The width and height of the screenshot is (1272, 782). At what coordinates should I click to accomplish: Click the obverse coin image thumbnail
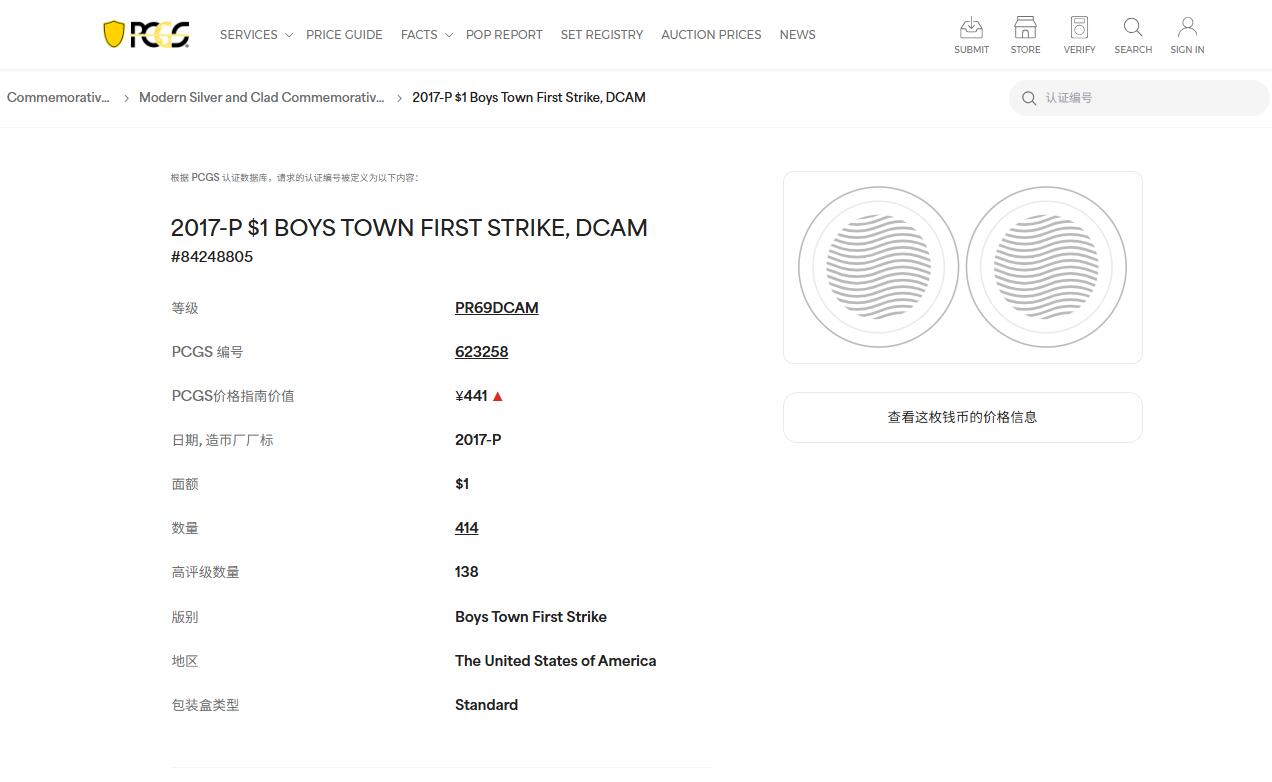click(x=878, y=267)
